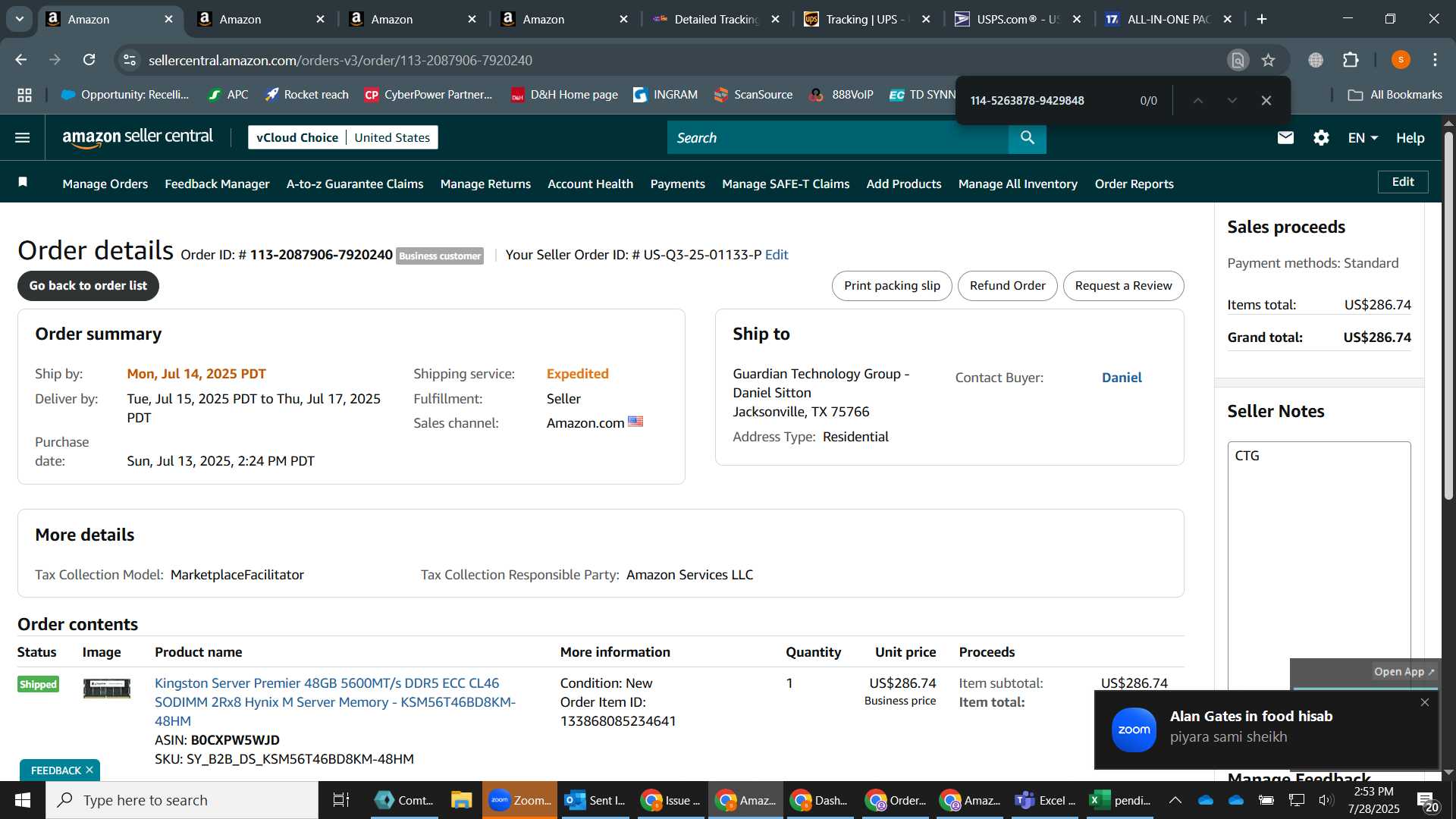The width and height of the screenshot is (1456, 819).
Task: Focus the Seller Central Search field
Action: (837, 137)
